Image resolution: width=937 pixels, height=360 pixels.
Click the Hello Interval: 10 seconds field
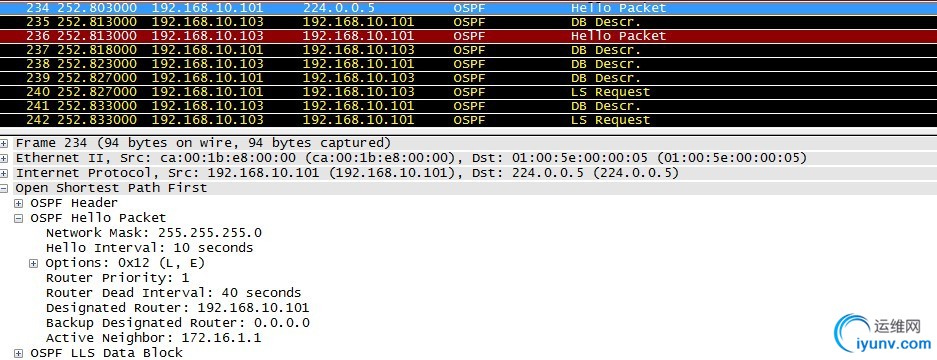click(x=149, y=248)
